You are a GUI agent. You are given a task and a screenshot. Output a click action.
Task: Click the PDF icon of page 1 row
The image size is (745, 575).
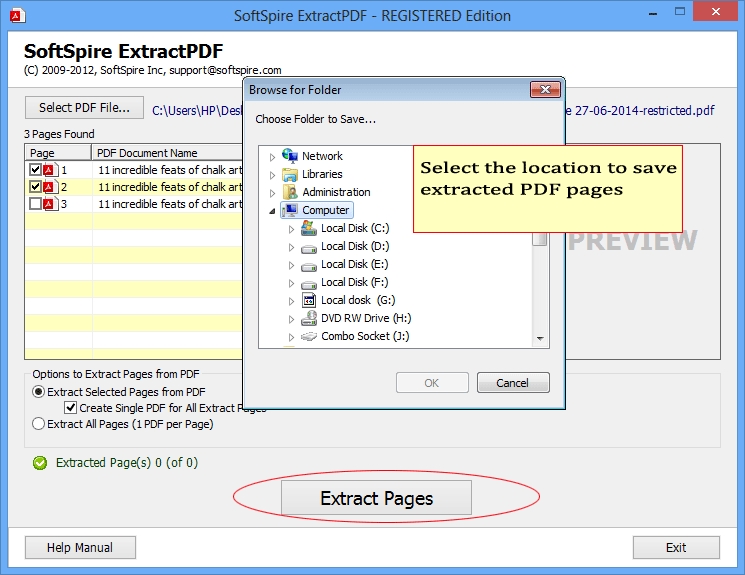point(50,170)
